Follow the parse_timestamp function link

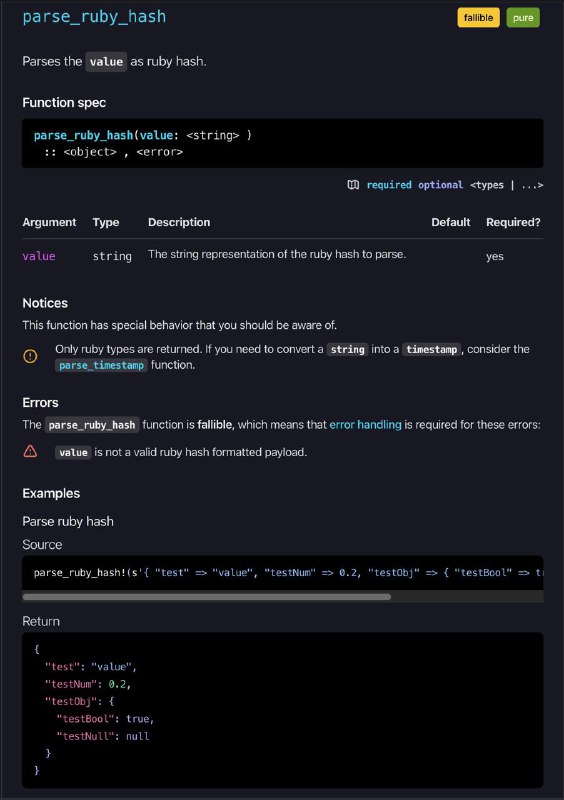click(x=101, y=365)
